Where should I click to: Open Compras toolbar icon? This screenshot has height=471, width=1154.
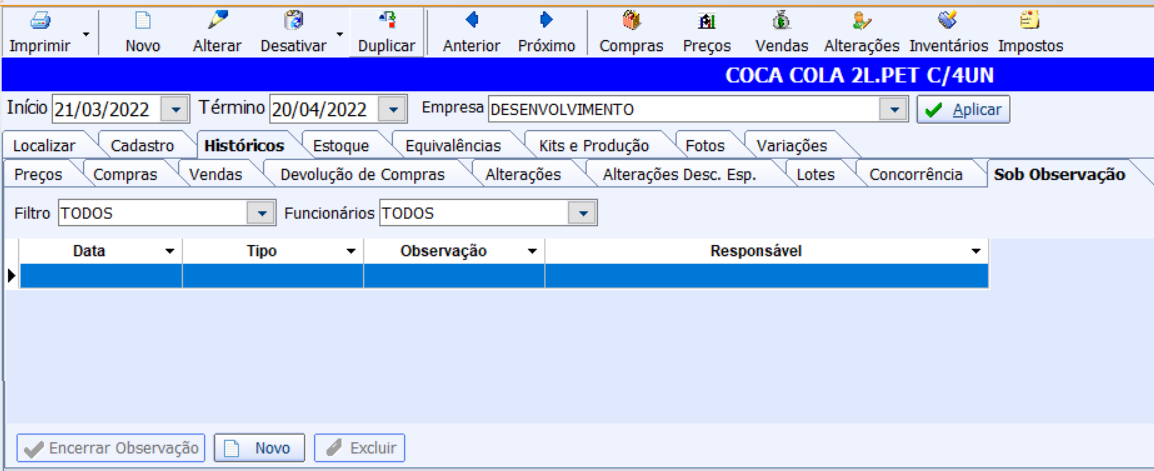pos(631,20)
